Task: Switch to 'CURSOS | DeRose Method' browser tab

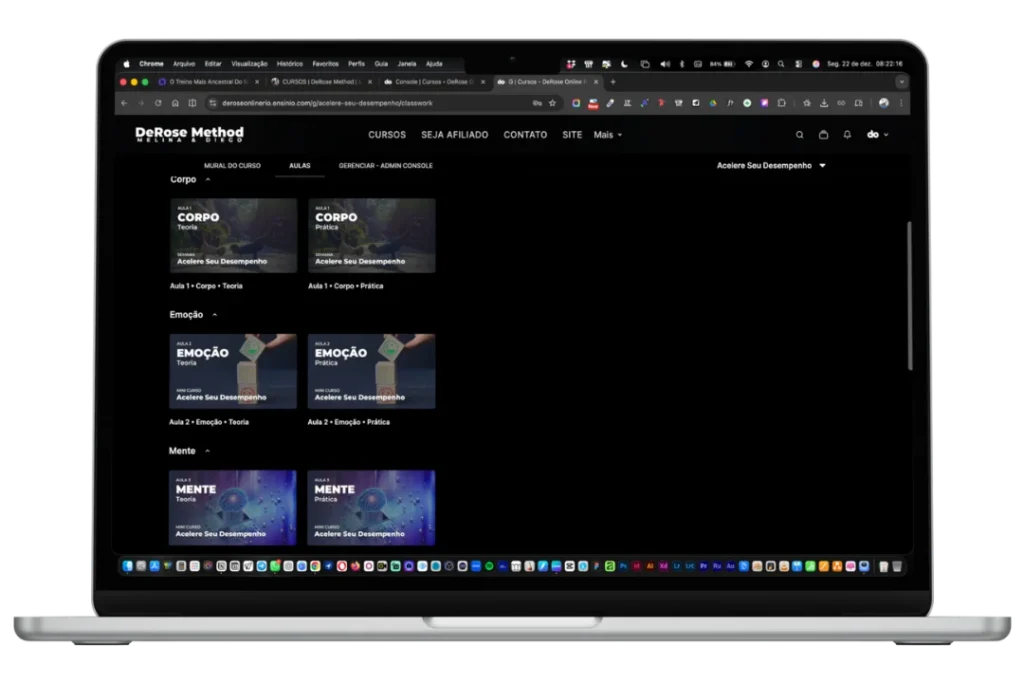Action: (320, 82)
